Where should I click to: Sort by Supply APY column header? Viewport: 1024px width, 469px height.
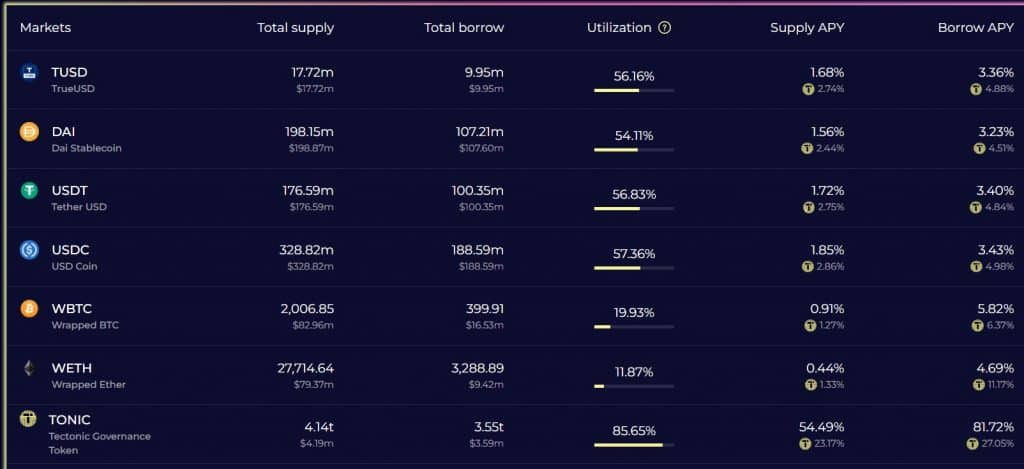point(807,28)
